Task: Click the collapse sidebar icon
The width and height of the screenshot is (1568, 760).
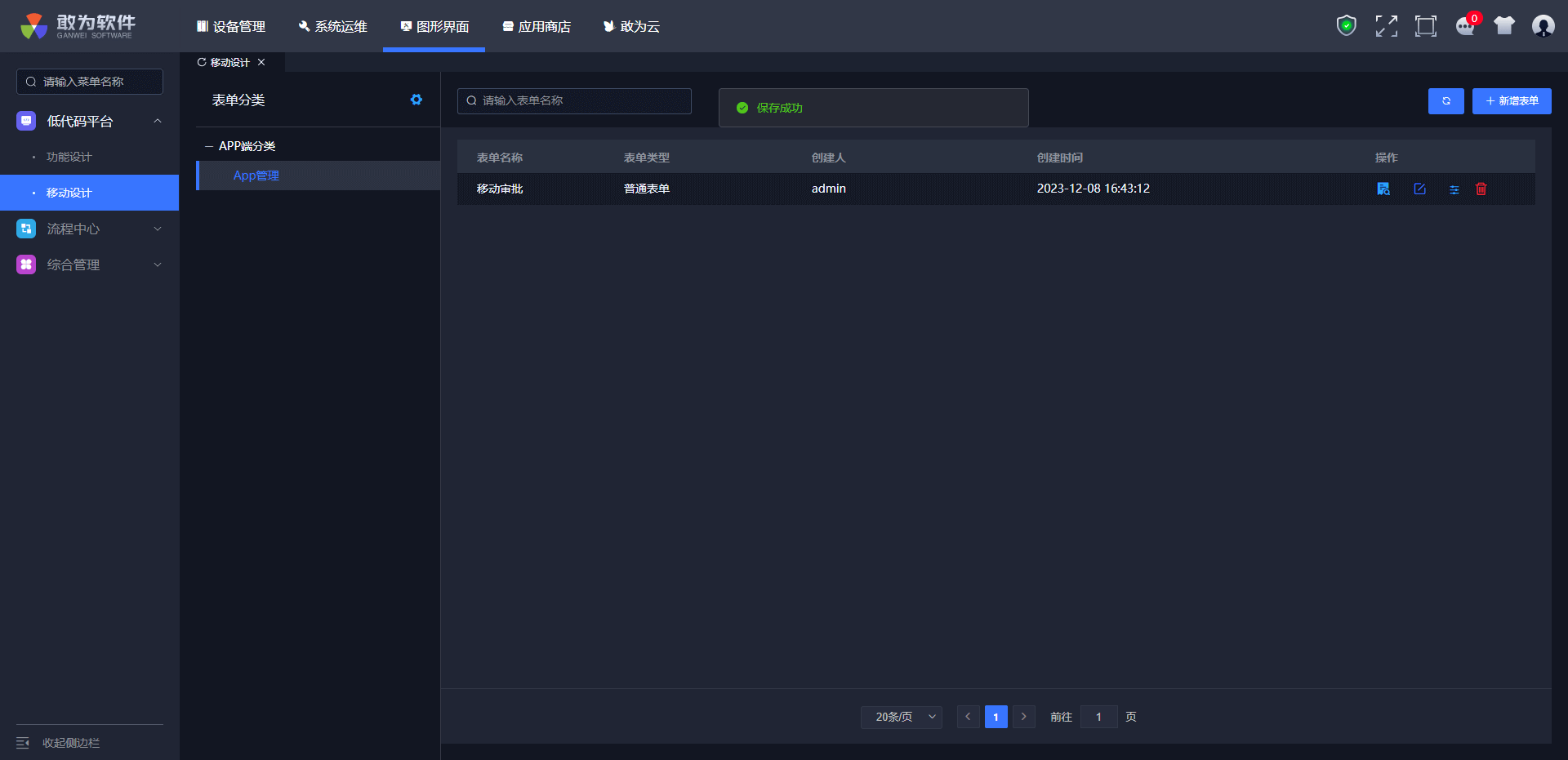Action: pyautogui.click(x=23, y=743)
